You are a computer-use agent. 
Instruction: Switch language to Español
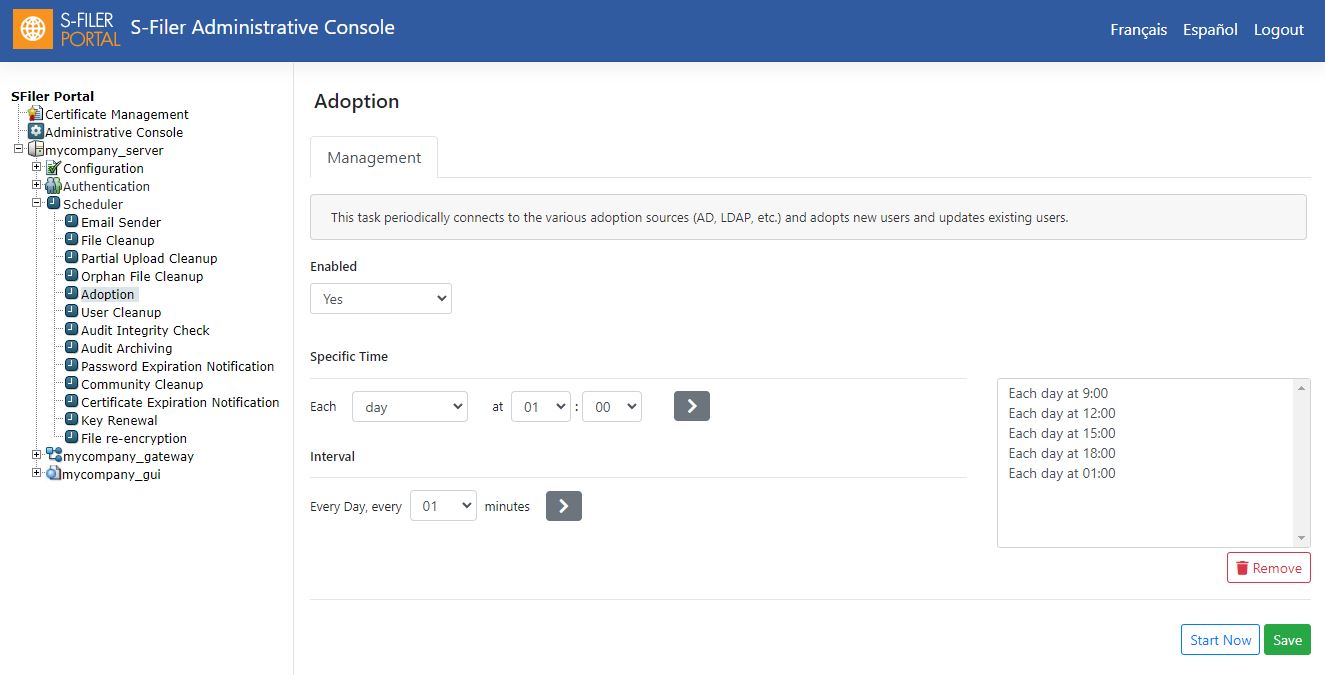(x=1210, y=30)
